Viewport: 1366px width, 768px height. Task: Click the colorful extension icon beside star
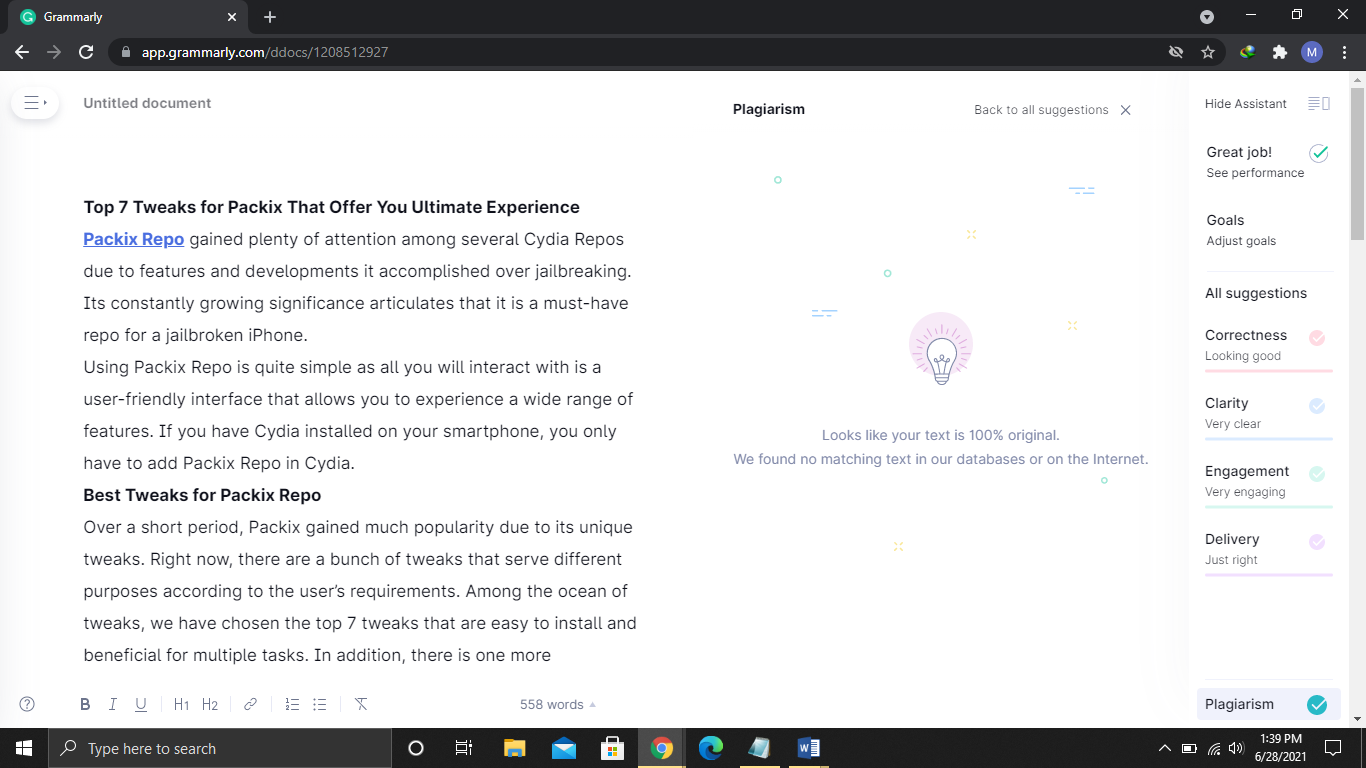click(x=1247, y=52)
